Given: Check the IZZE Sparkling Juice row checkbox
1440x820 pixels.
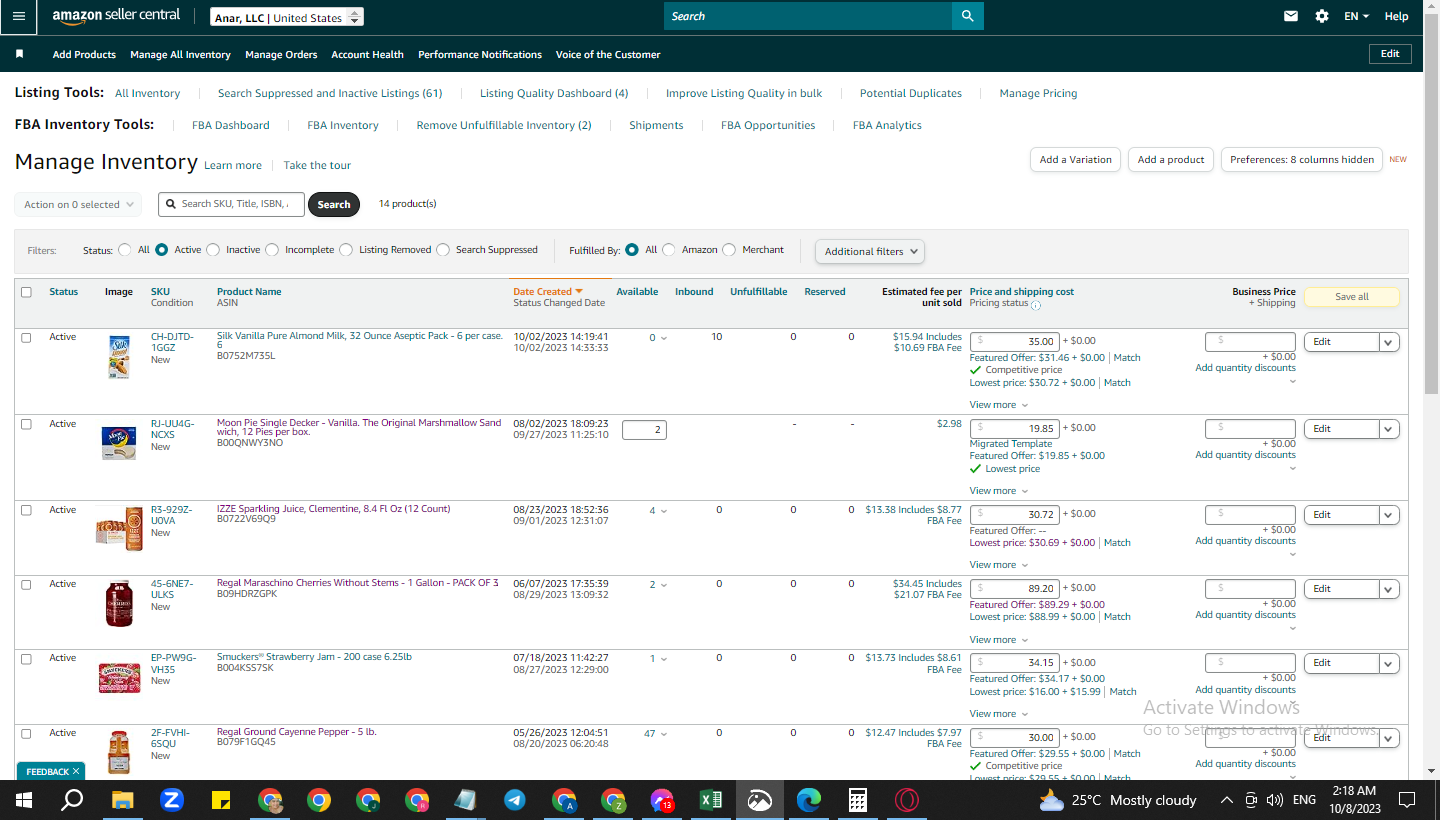Looking at the screenshot, I should tap(26, 510).
